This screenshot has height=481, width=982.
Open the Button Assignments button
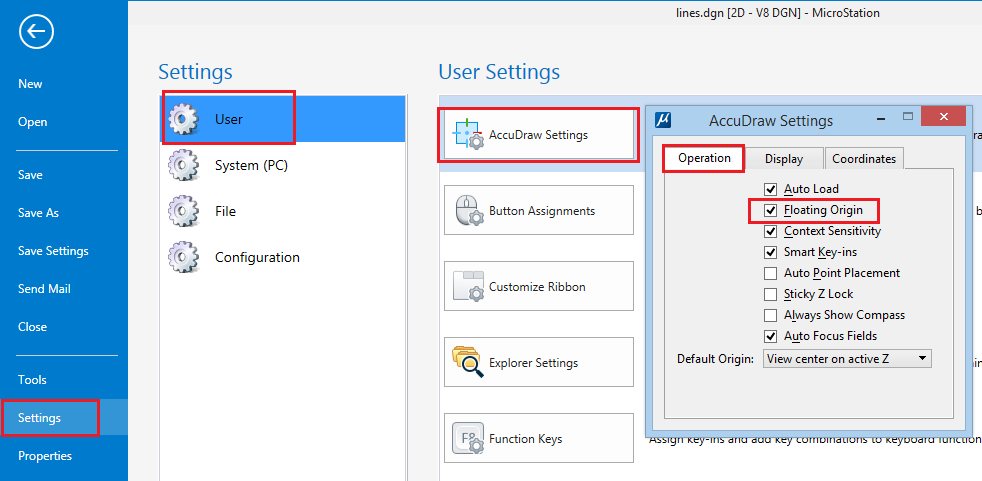point(539,210)
